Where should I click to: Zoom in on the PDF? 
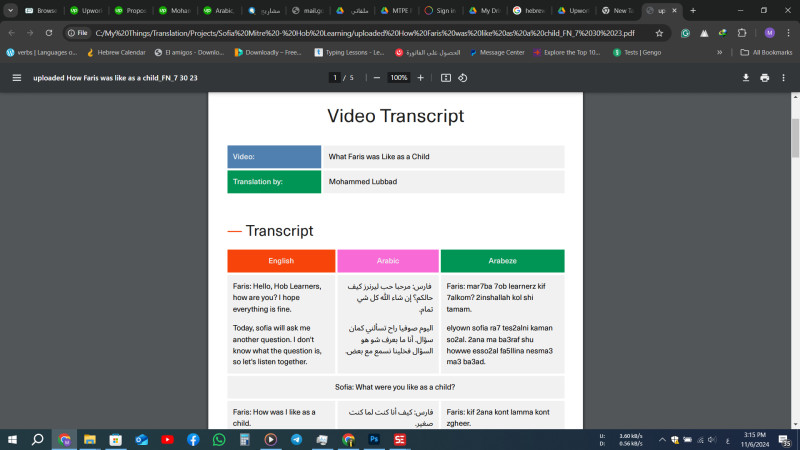tap(420, 77)
